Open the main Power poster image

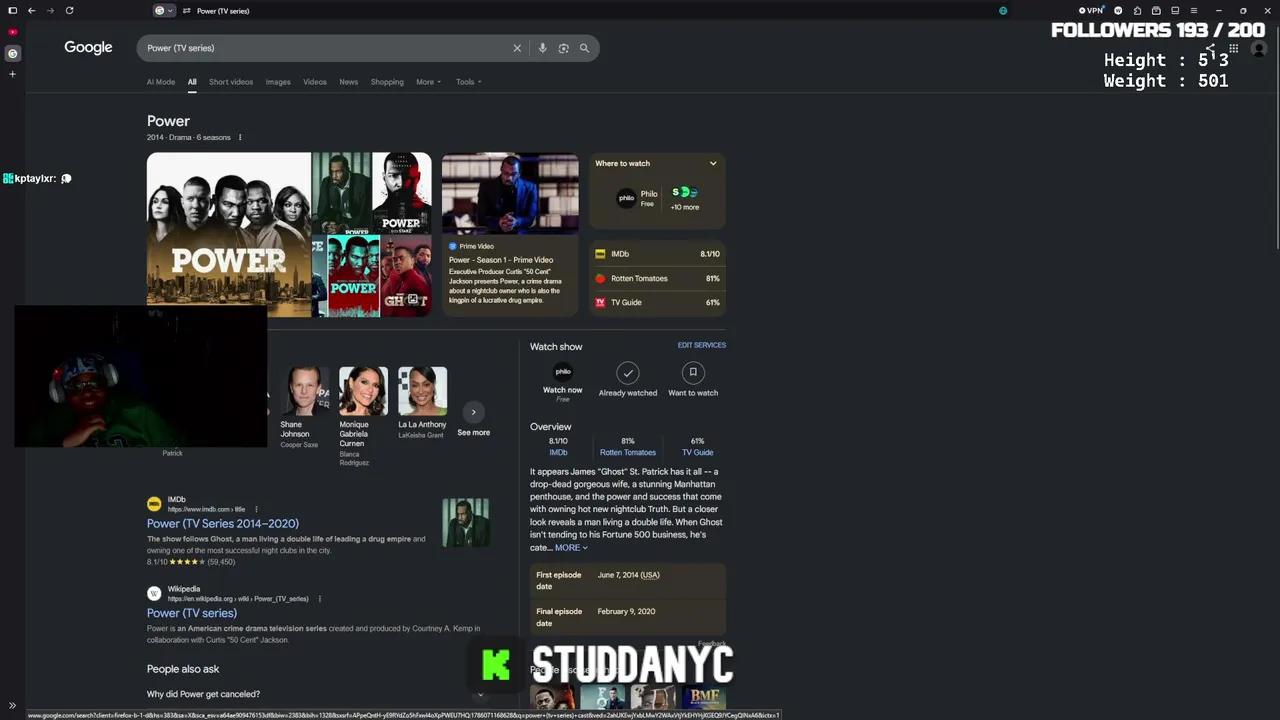click(x=229, y=235)
